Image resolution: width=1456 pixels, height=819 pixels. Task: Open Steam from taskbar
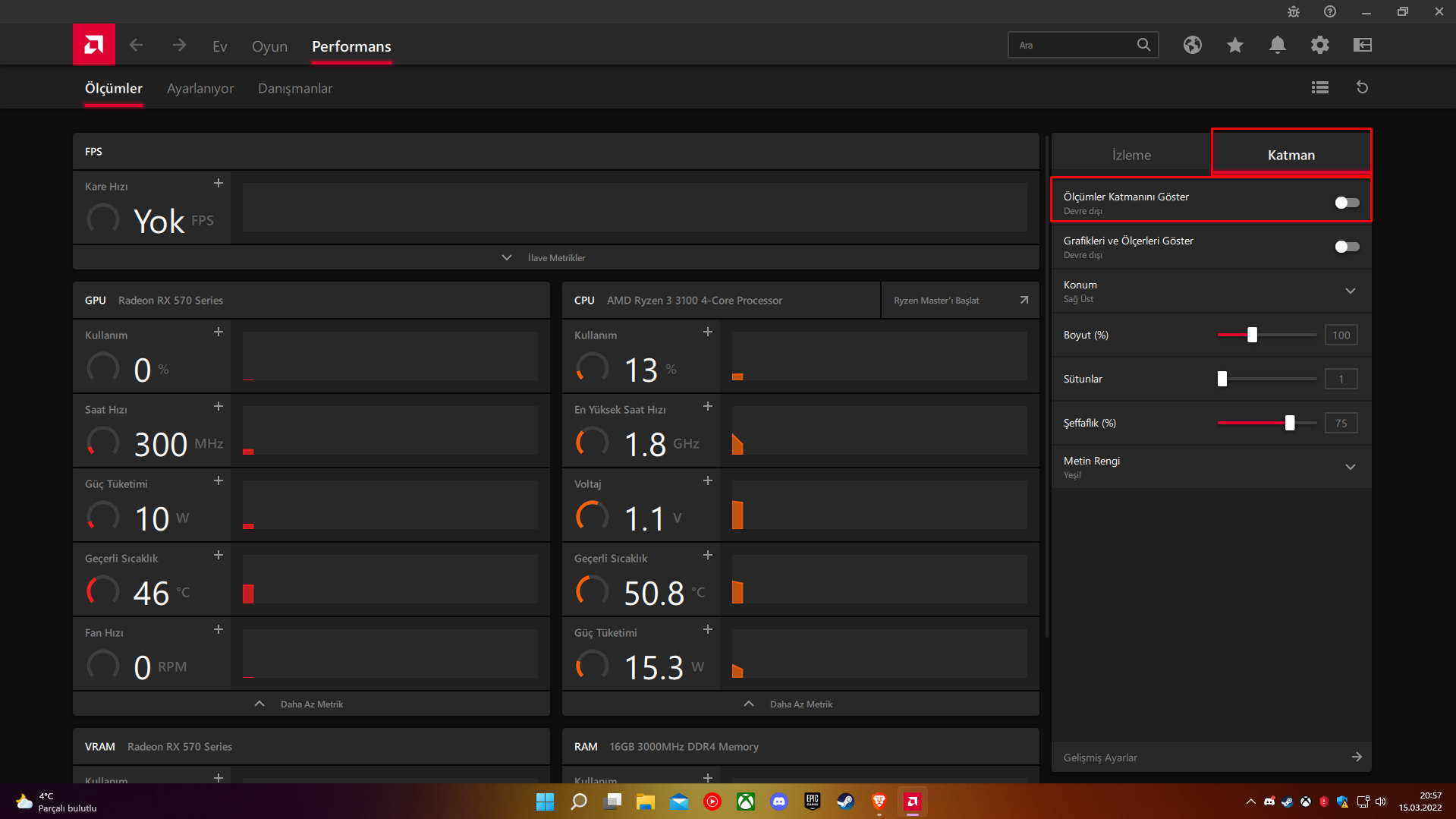pos(845,802)
